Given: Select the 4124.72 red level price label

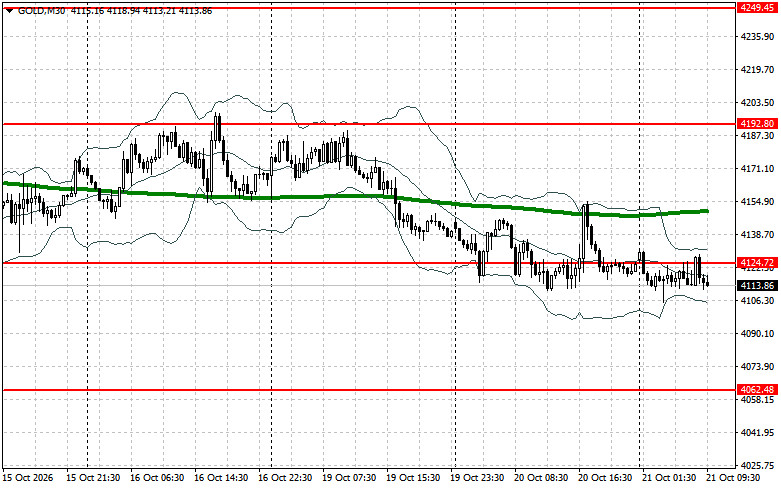Looking at the screenshot, I should [757, 262].
